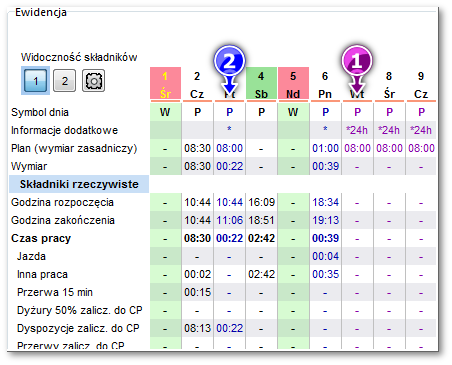Click the Godzina zakończenia row label
Viewport: 452px width, 365px height.
[x=63, y=220]
